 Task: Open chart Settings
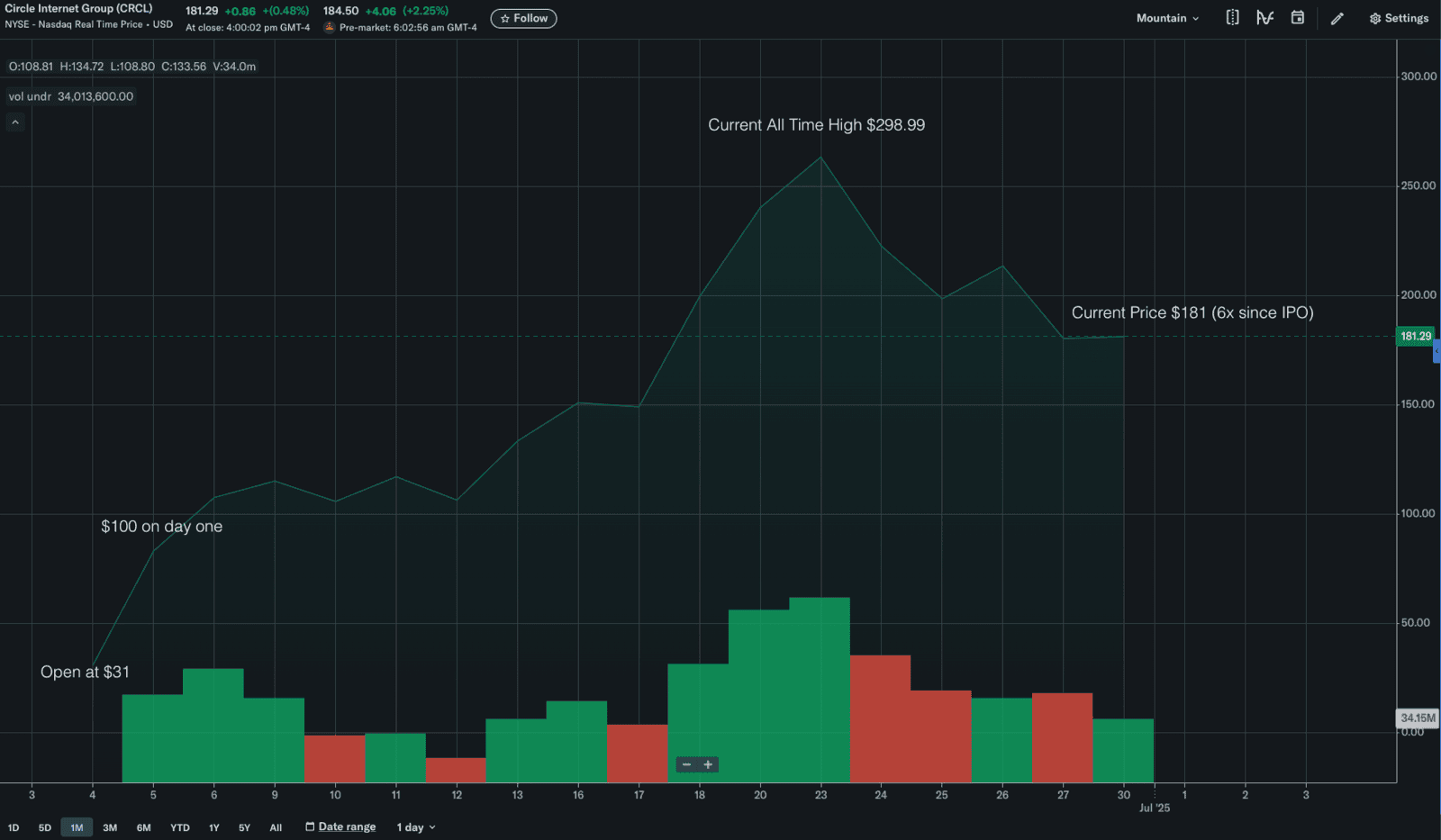click(x=1399, y=18)
